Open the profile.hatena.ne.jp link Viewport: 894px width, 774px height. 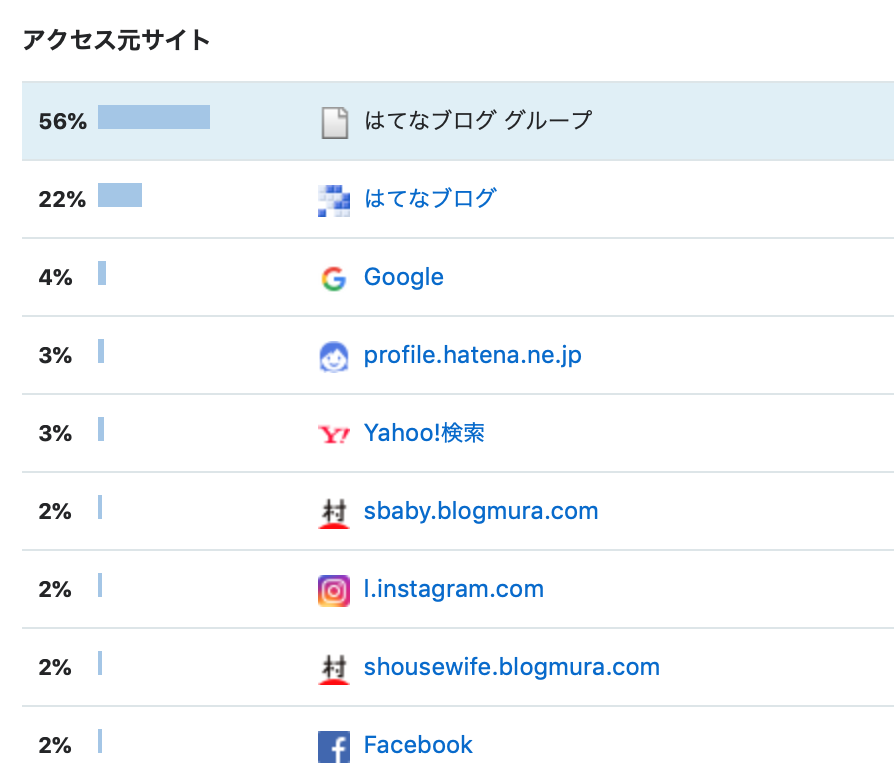pyautogui.click(x=473, y=356)
